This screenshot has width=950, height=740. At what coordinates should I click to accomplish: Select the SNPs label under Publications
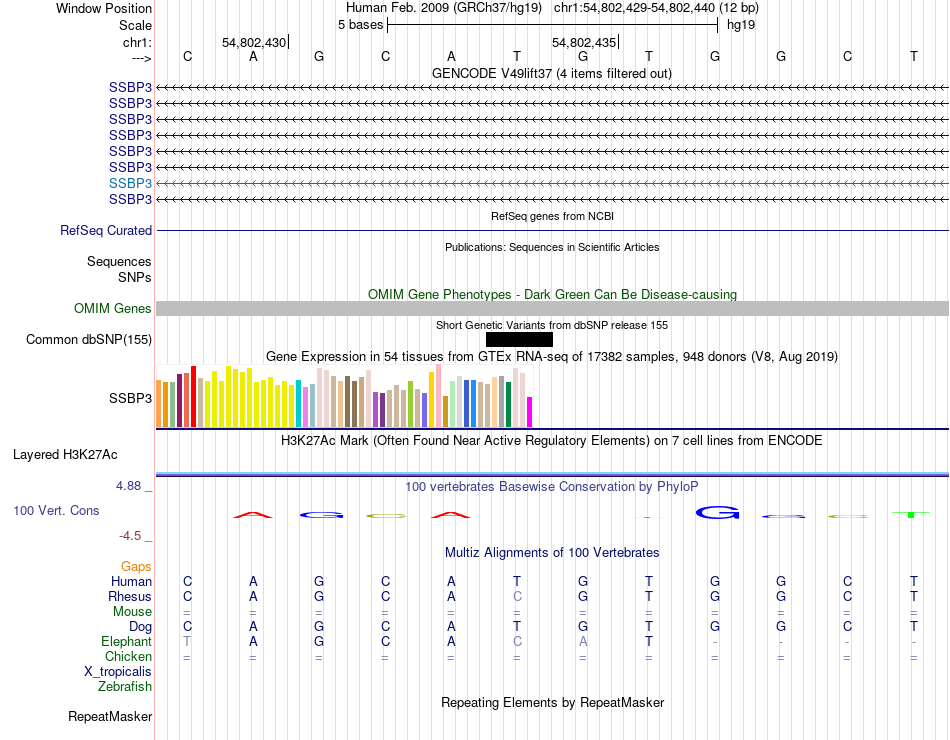point(135,277)
